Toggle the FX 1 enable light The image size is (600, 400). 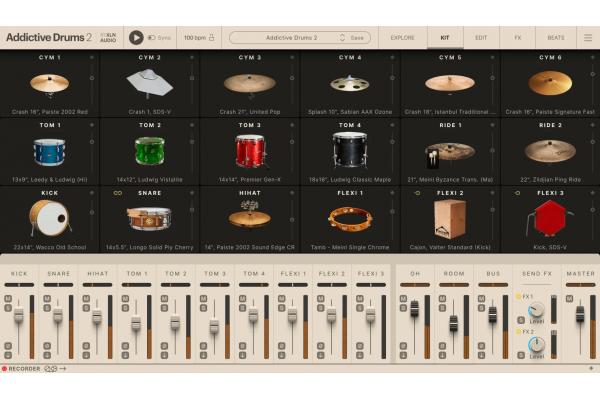click(x=518, y=296)
